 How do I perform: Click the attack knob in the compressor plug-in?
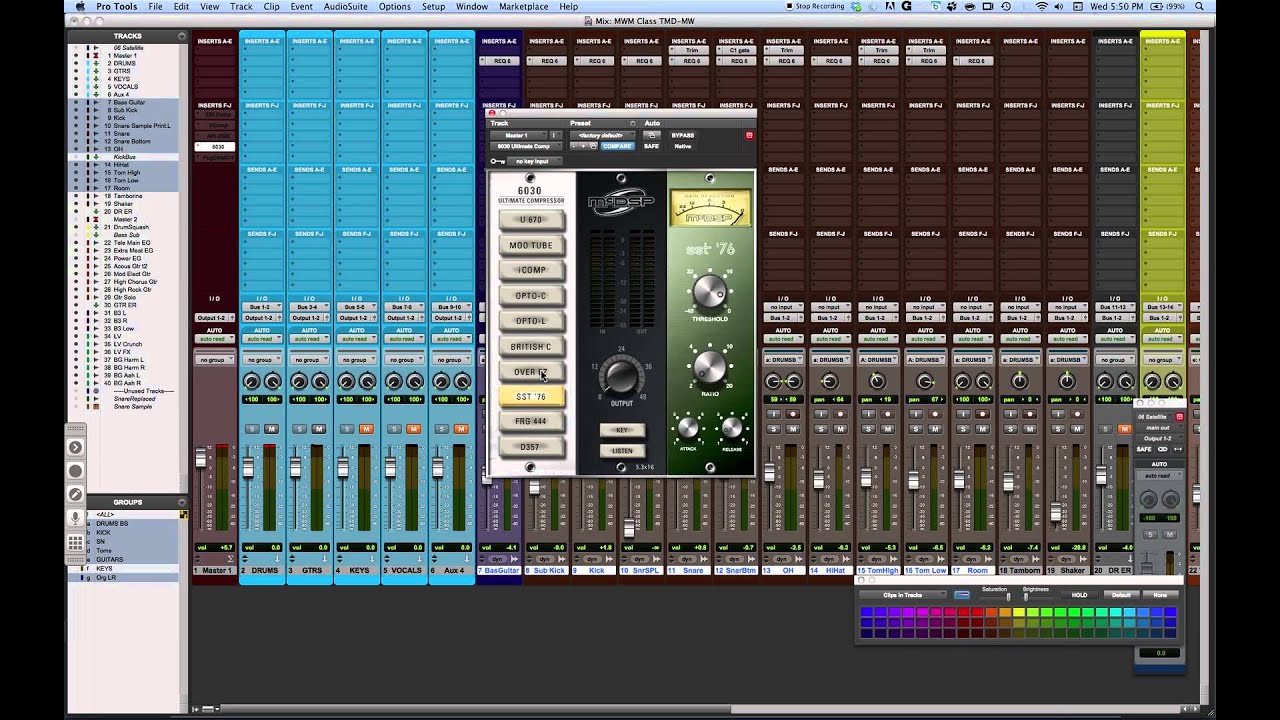(x=688, y=429)
